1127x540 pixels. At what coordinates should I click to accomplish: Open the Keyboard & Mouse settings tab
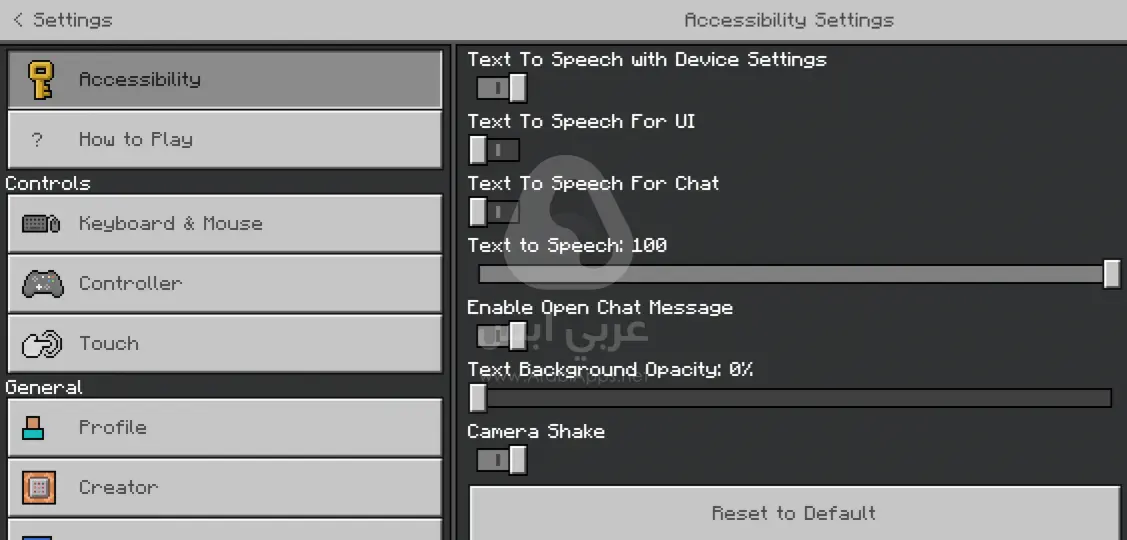(x=225, y=224)
